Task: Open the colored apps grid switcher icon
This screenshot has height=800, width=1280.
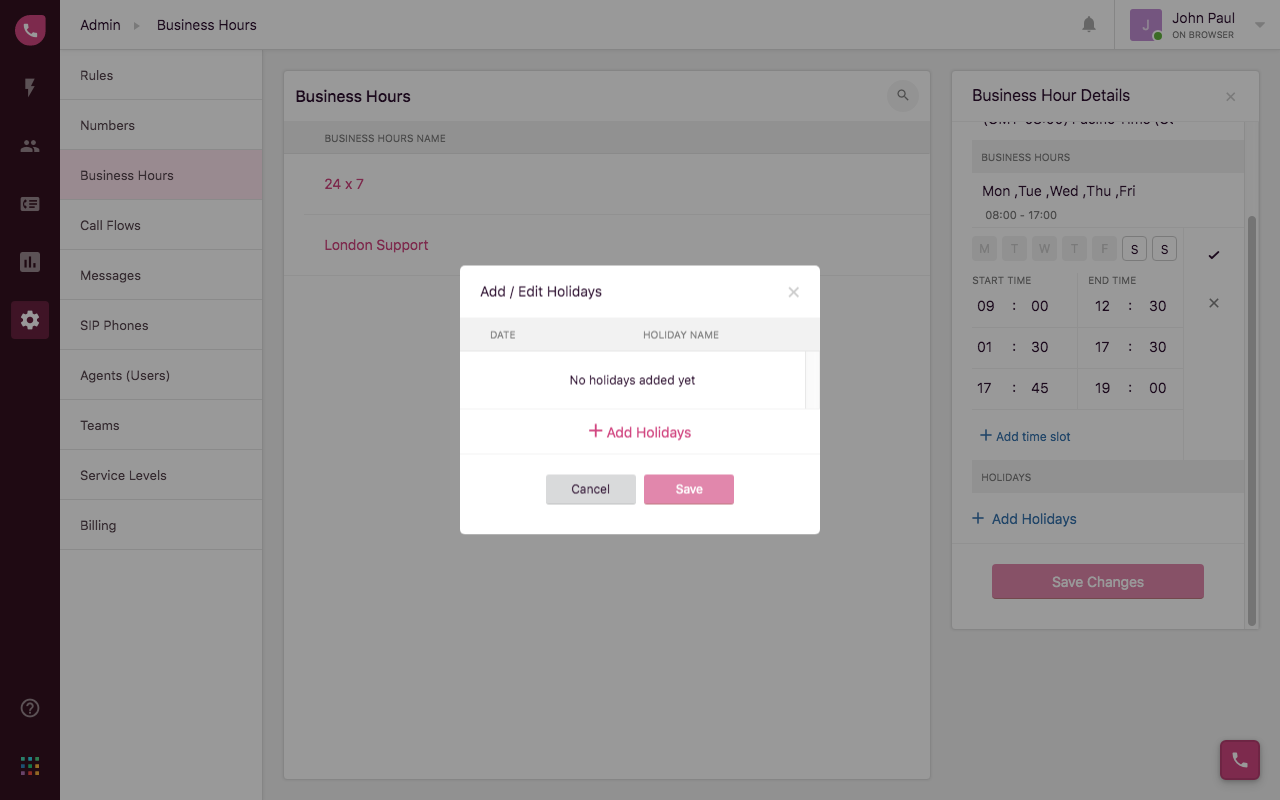Action: pos(30,766)
